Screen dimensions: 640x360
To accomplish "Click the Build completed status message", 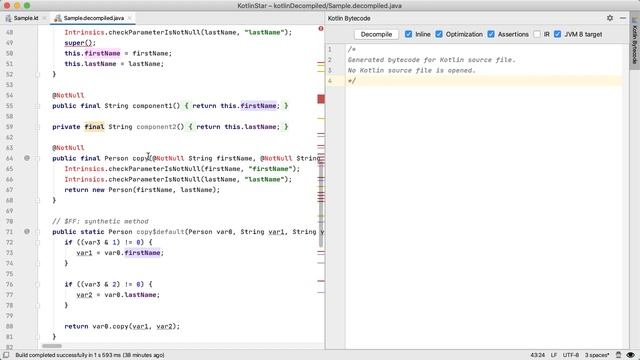I will pos(90,355).
